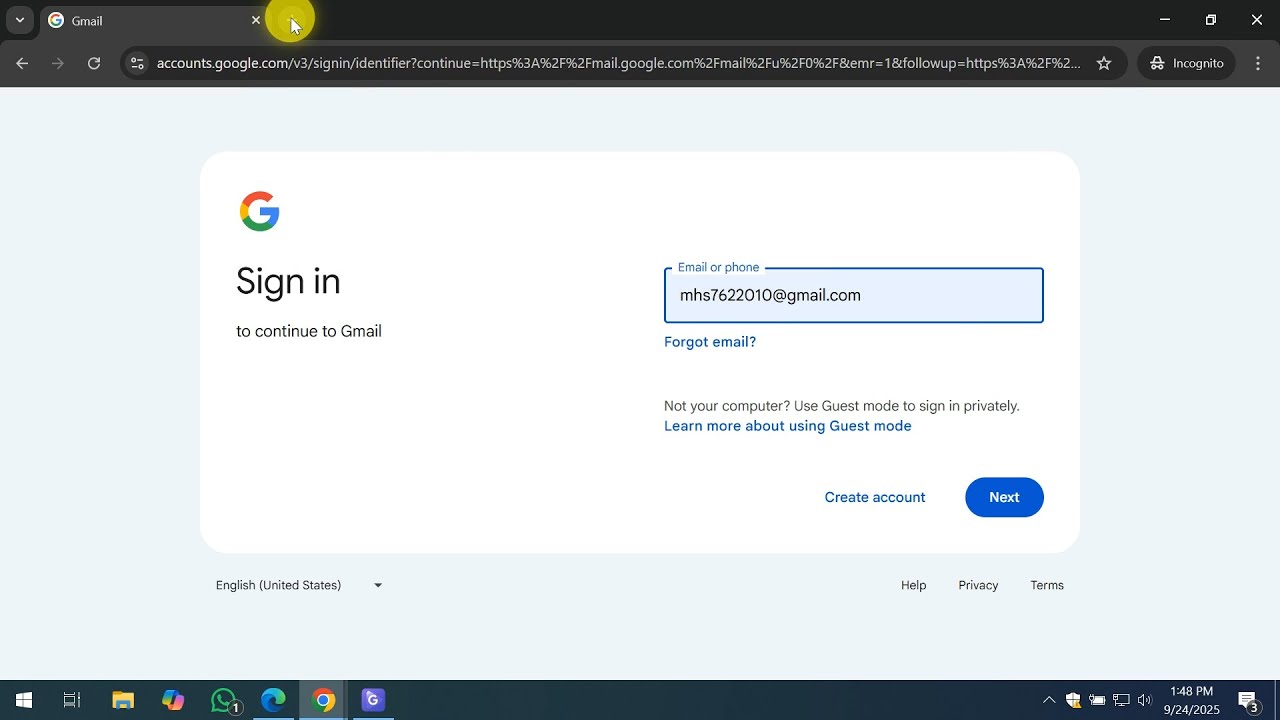
Task: Open the English (United States) language dropdown
Action: (x=300, y=585)
